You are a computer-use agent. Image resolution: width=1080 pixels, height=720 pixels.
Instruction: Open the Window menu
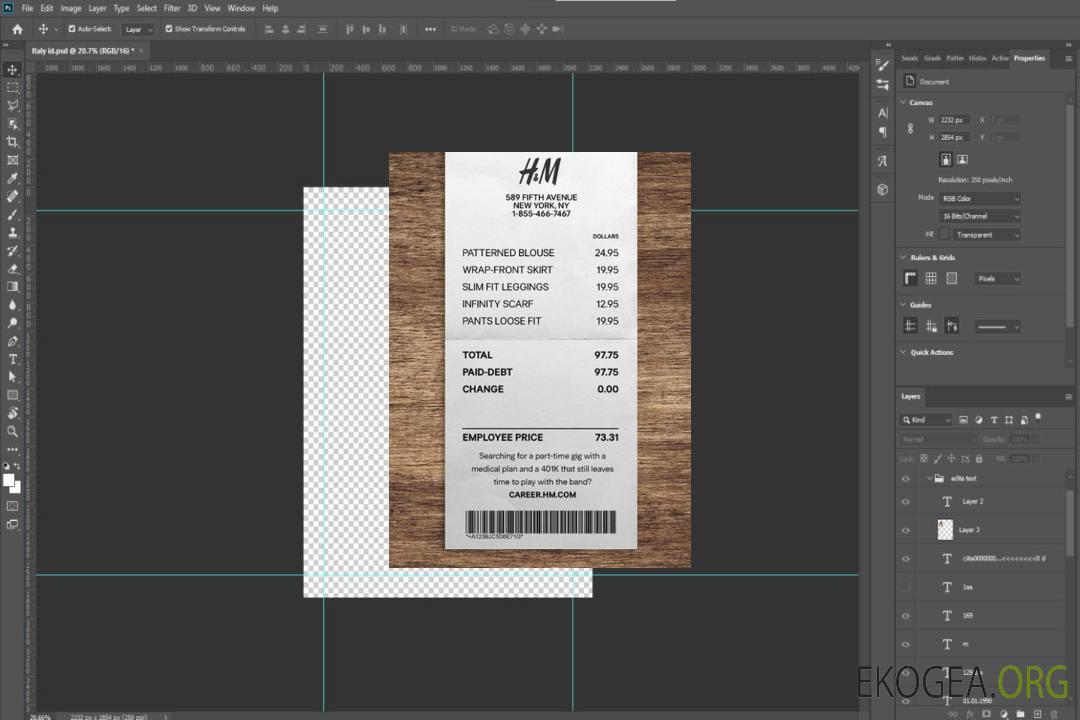click(x=241, y=8)
